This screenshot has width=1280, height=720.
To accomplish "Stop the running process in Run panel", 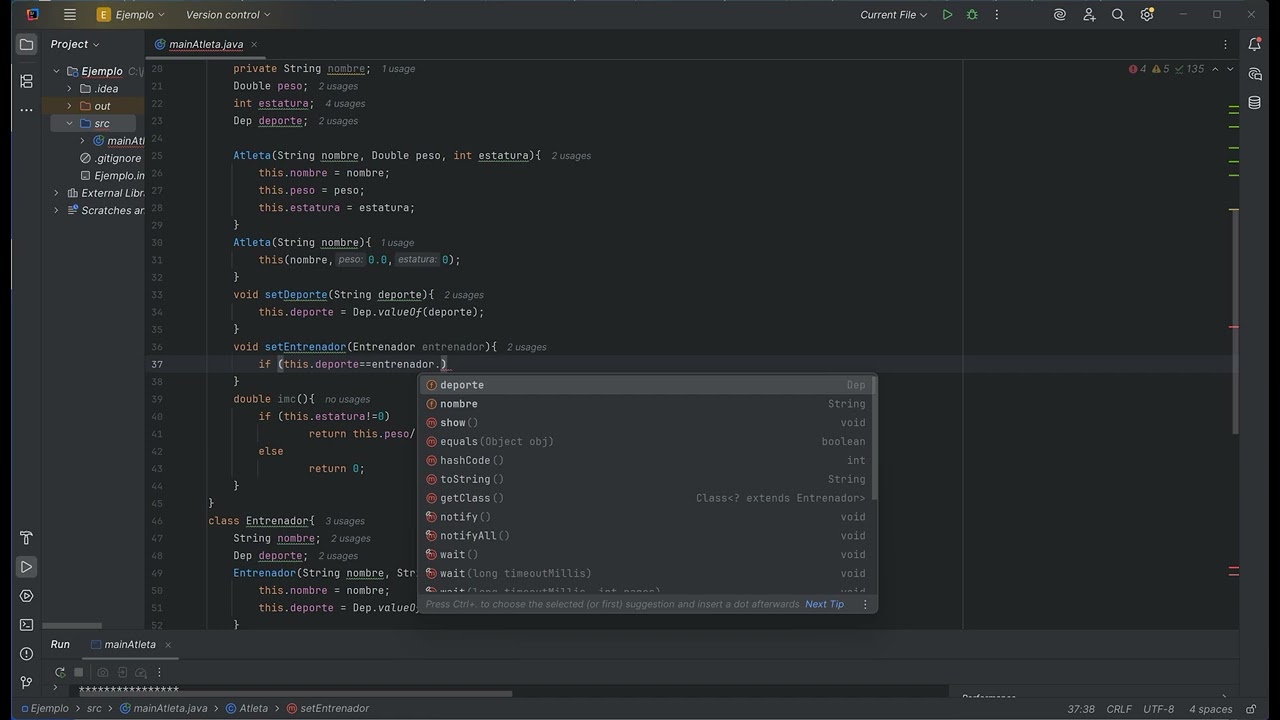I will [x=79, y=673].
